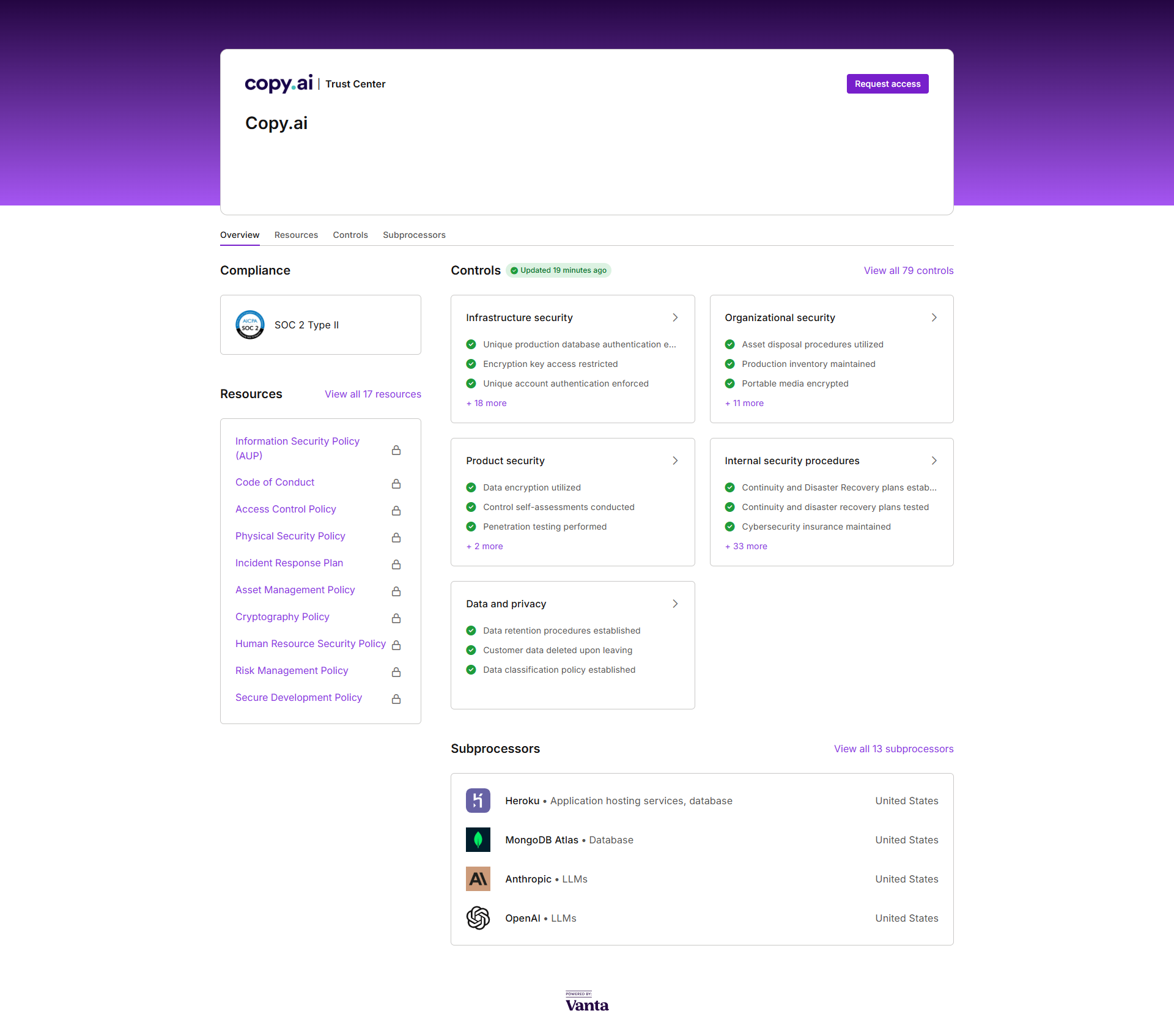1174x1036 pixels.
Task: Open View all 79 controls link
Action: pyautogui.click(x=909, y=270)
